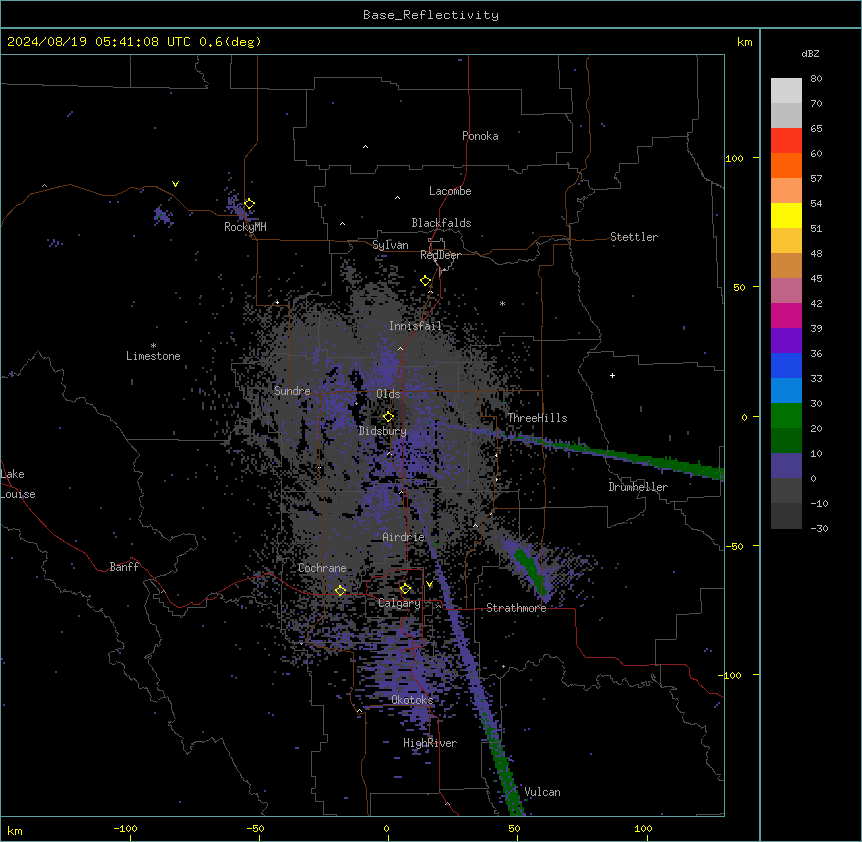Click the Stettler label

(634, 237)
